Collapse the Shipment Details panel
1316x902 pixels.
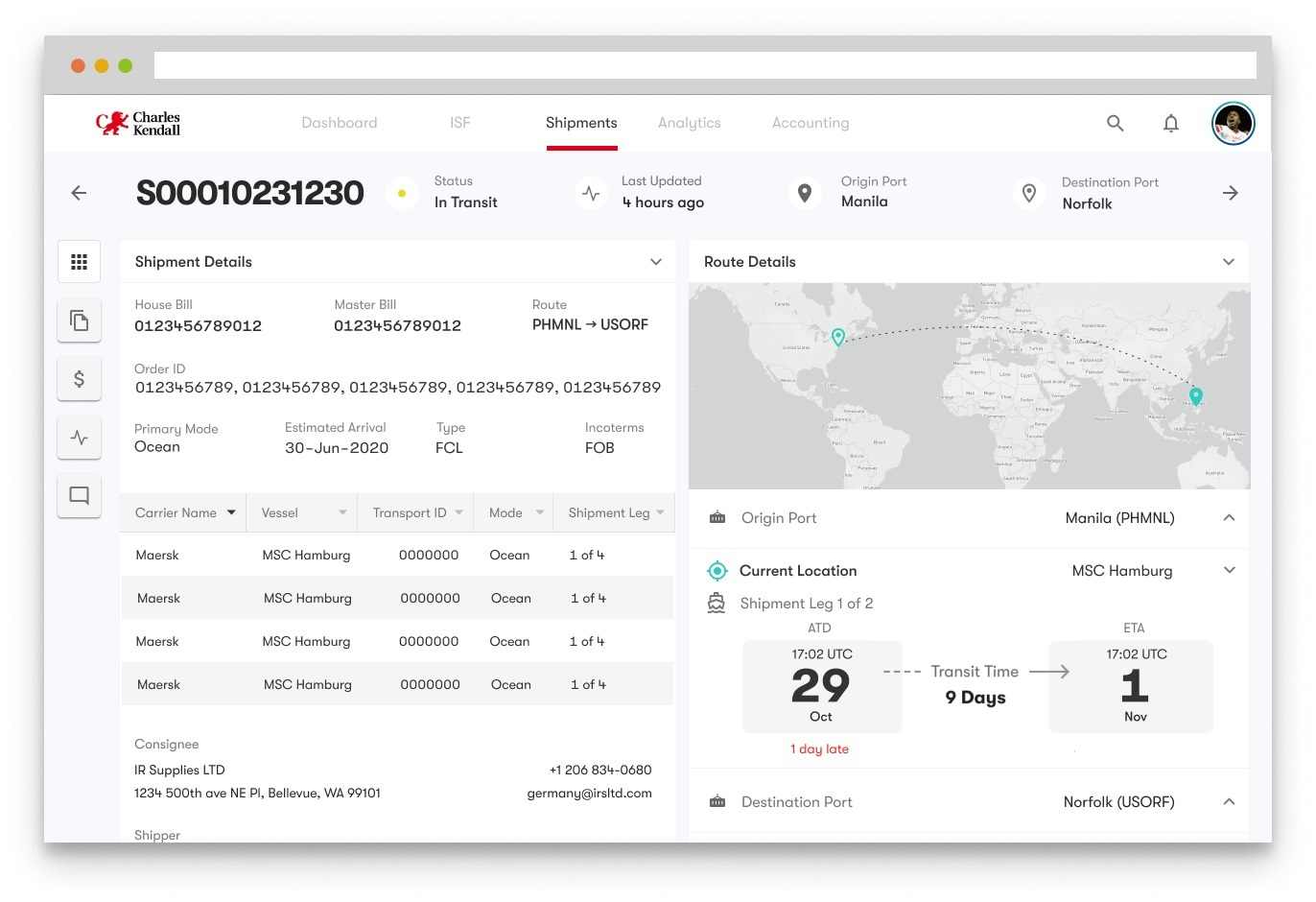tap(656, 262)
